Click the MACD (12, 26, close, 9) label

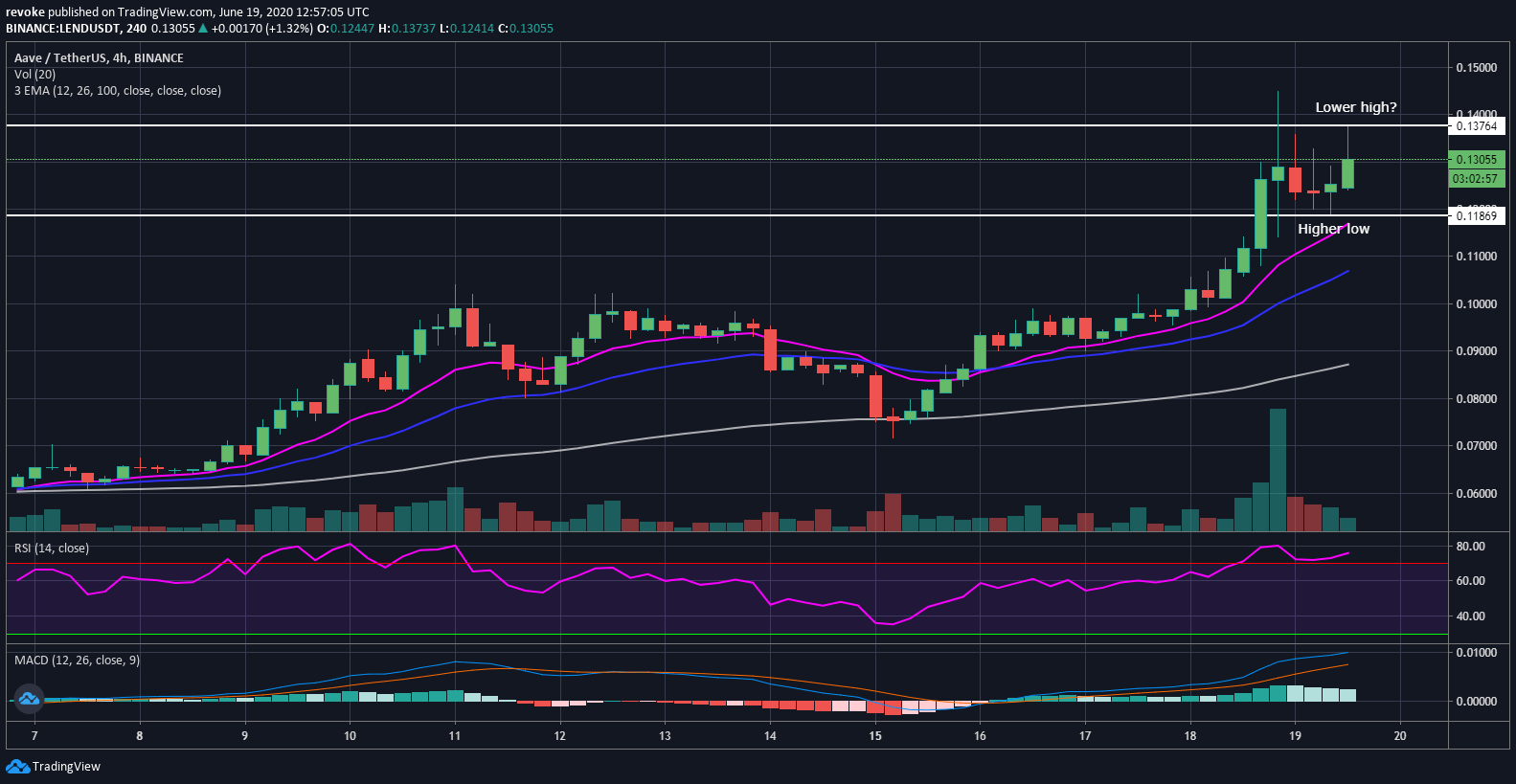point(77,661)
